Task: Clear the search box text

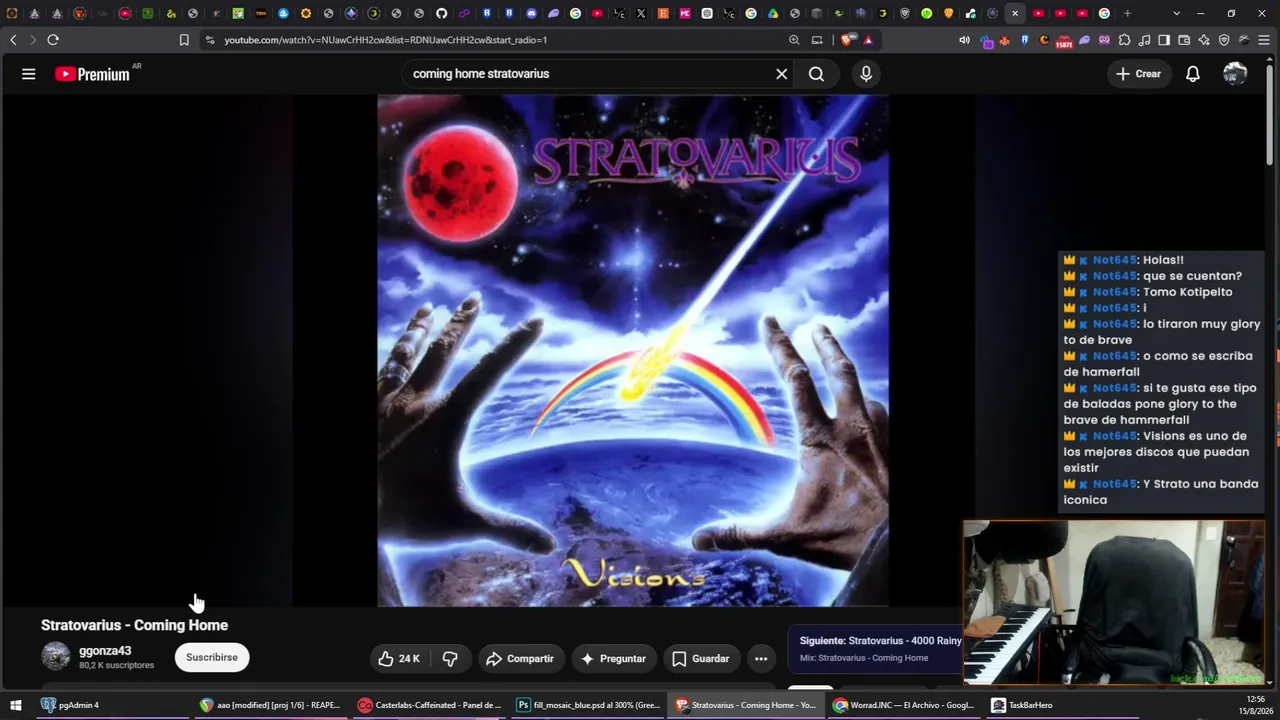Action: click(782, 74)
